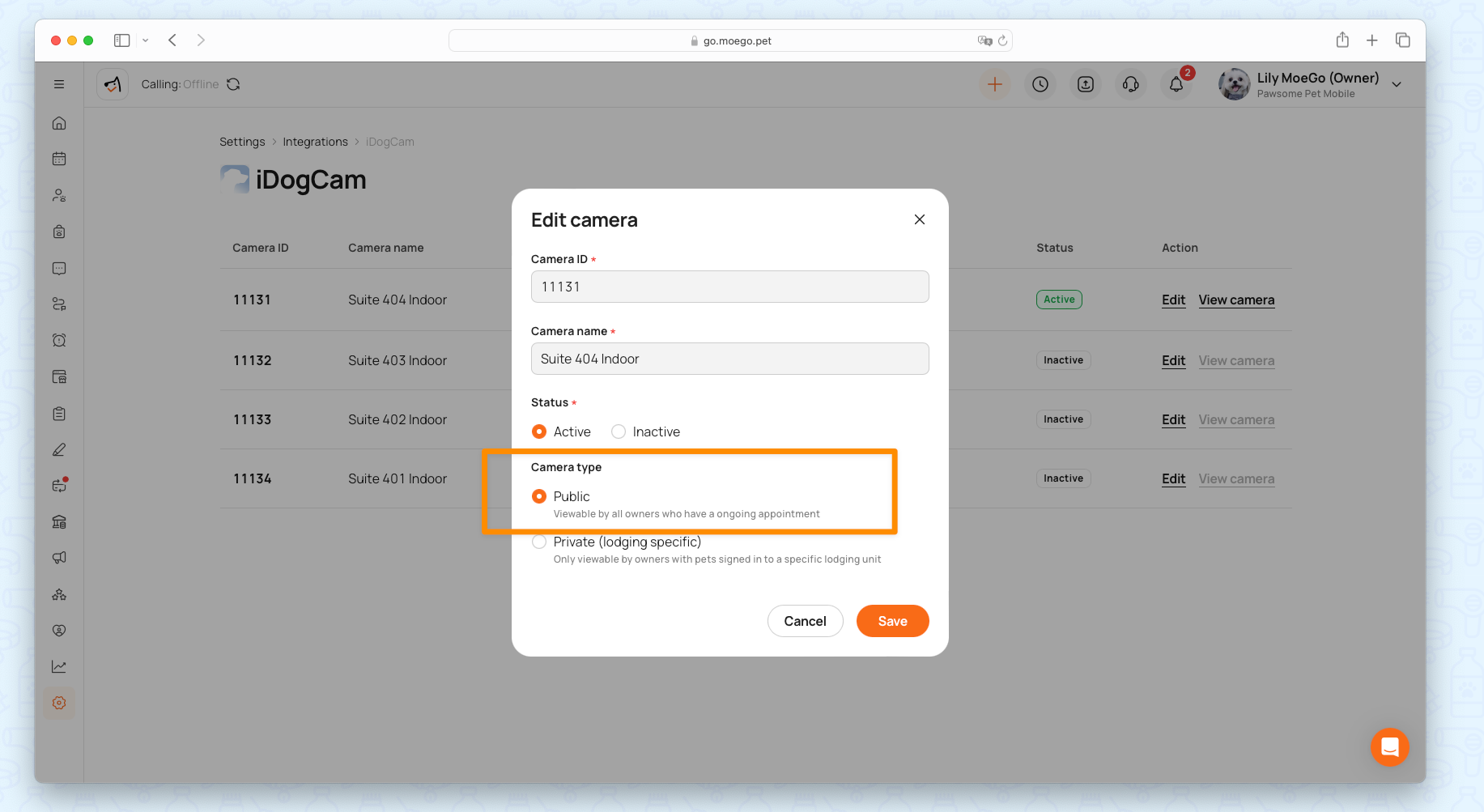Image resolution: width=1484 pixels, height=812 pixels.
Task: Open the chart reports icon in the sidebar
Action: point(59,666)
